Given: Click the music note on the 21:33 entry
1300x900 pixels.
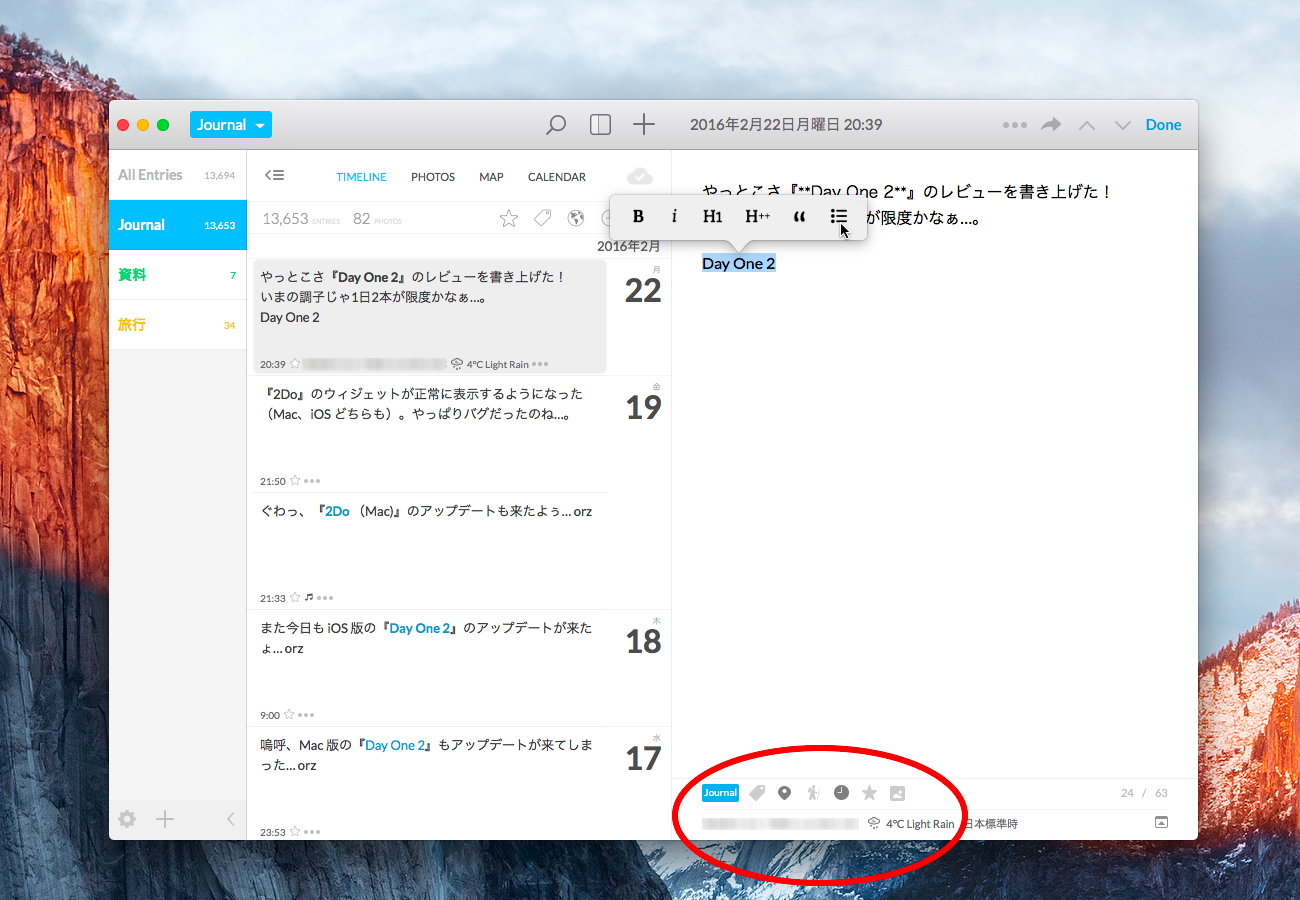Looking at the screenshot, I should tap(309, 598).
